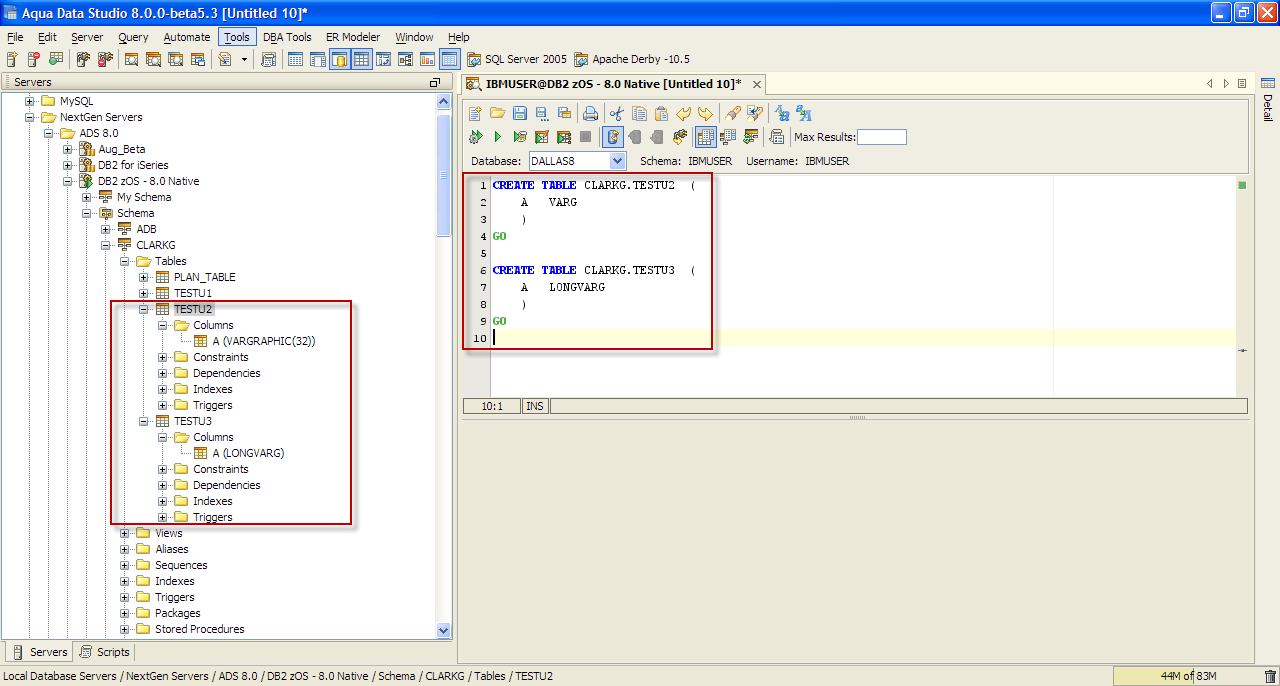Click the INS insert mode indicator
The image size is (1280, 686).
pos(535,406)
